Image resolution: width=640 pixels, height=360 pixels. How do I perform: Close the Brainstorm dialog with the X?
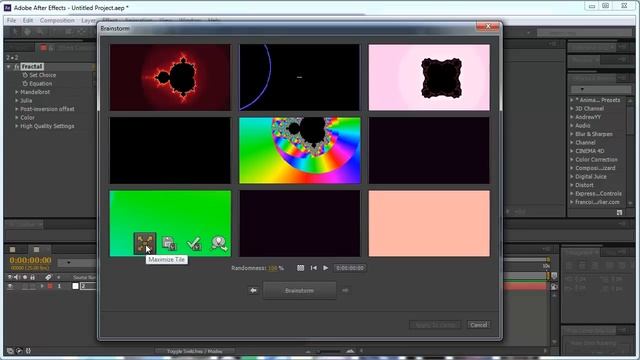488,26
